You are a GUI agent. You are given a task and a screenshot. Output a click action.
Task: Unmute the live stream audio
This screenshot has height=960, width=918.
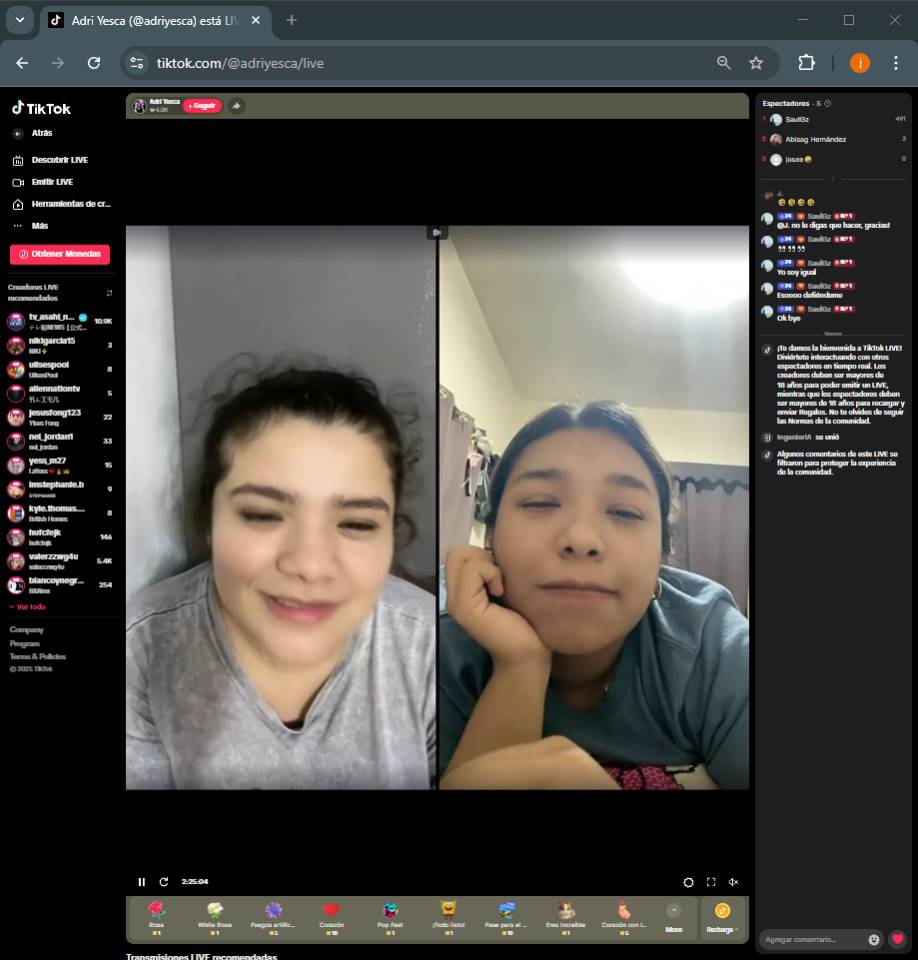pyautogui.click(x=733, y=882)
